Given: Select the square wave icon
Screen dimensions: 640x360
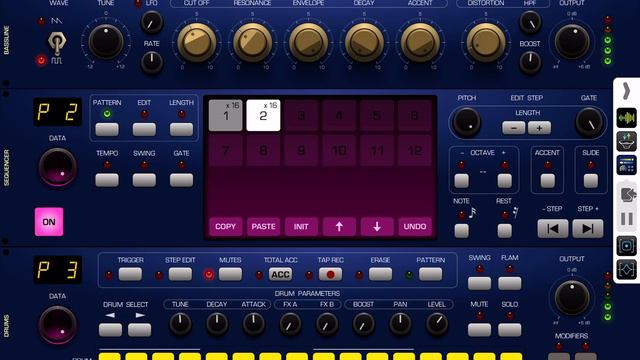Looking at the screenshot, I should coord(57,60).
